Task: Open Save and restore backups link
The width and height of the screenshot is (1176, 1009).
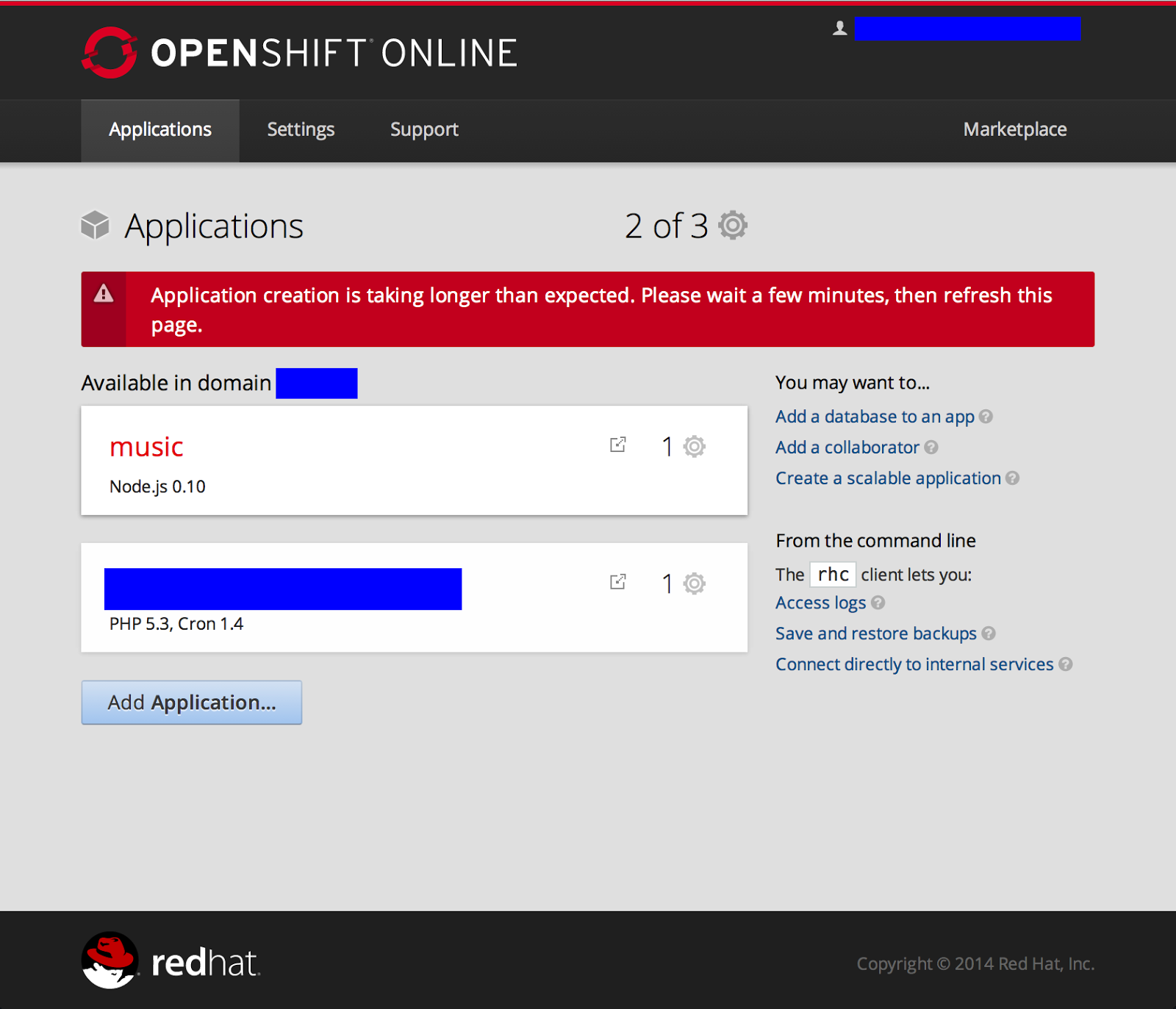Action: click(x=876, y=633)
